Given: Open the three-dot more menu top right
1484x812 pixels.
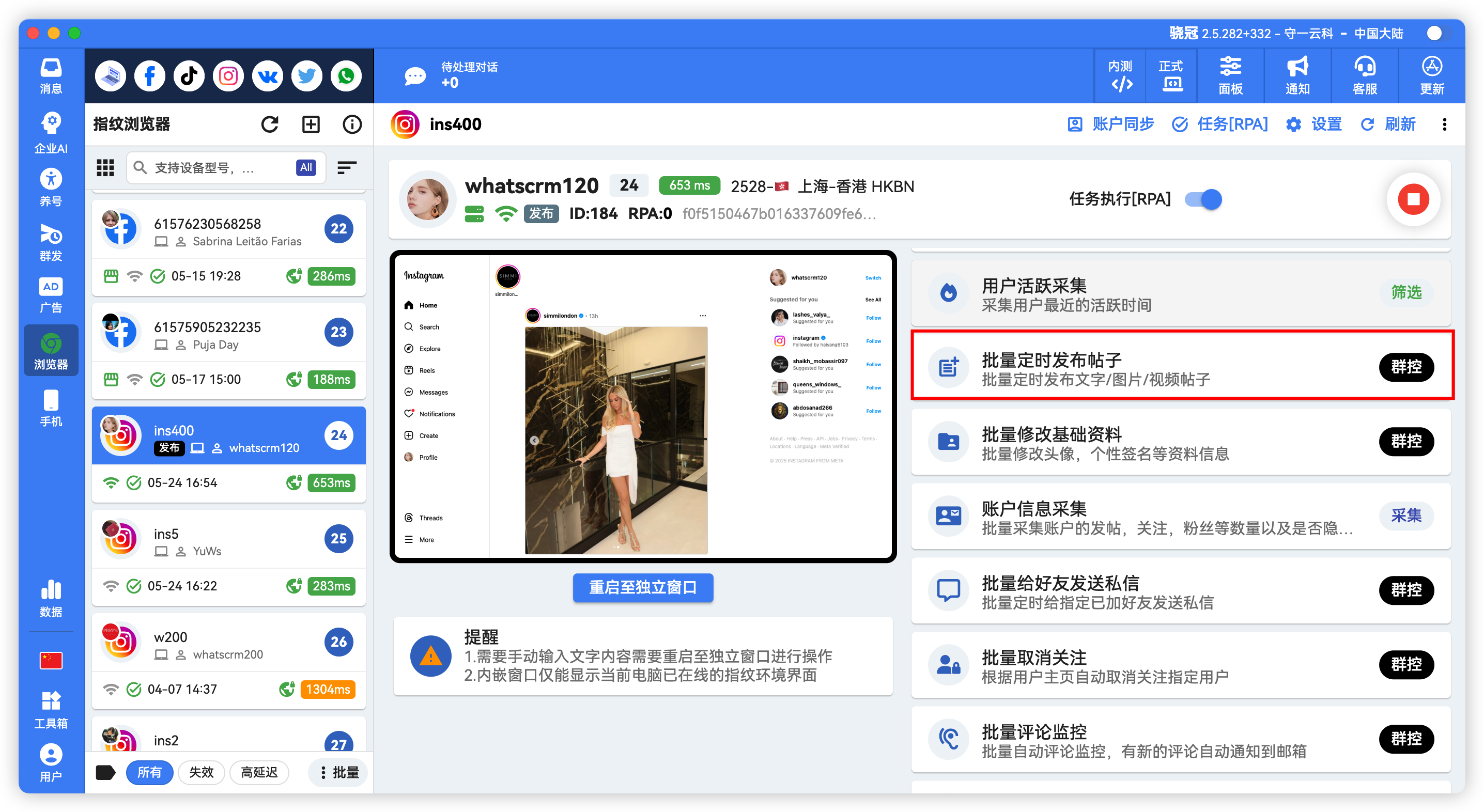Looking at the screenshot, I should [1445, 124].
